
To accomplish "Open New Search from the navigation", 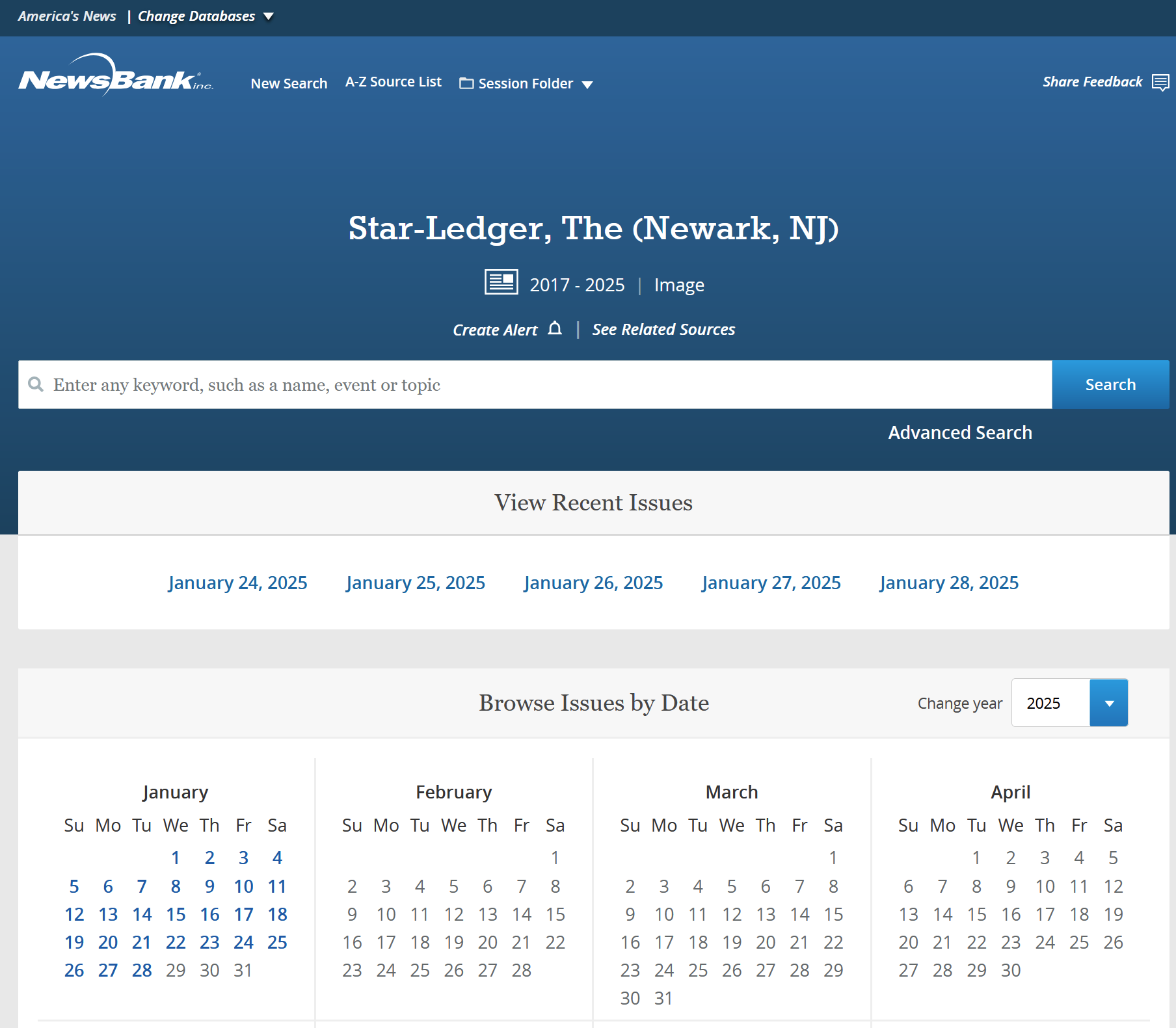I will click(x=289, y=83).
